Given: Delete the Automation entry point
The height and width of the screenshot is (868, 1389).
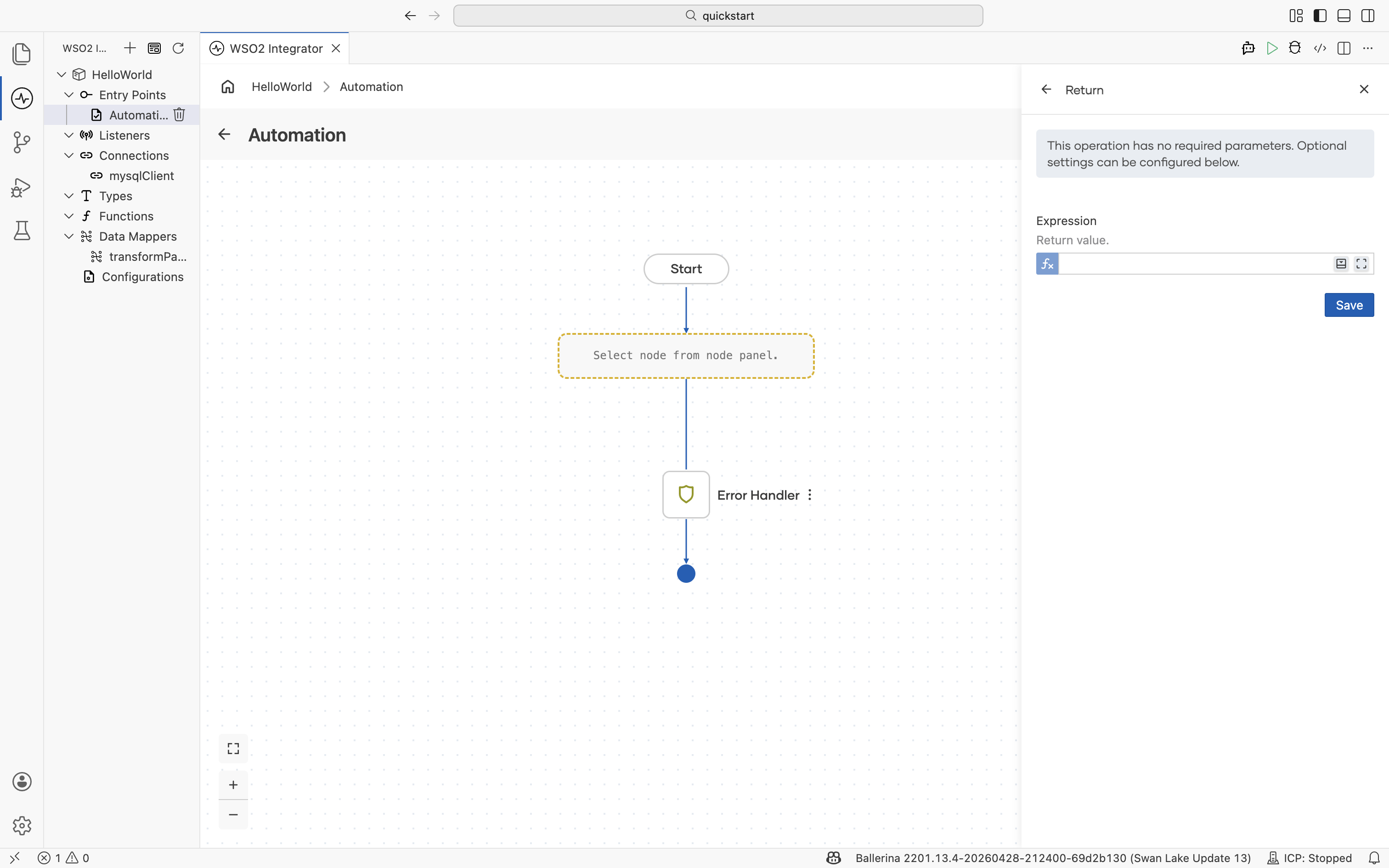Looking at the screenshot, I should [x=179, y=115].
